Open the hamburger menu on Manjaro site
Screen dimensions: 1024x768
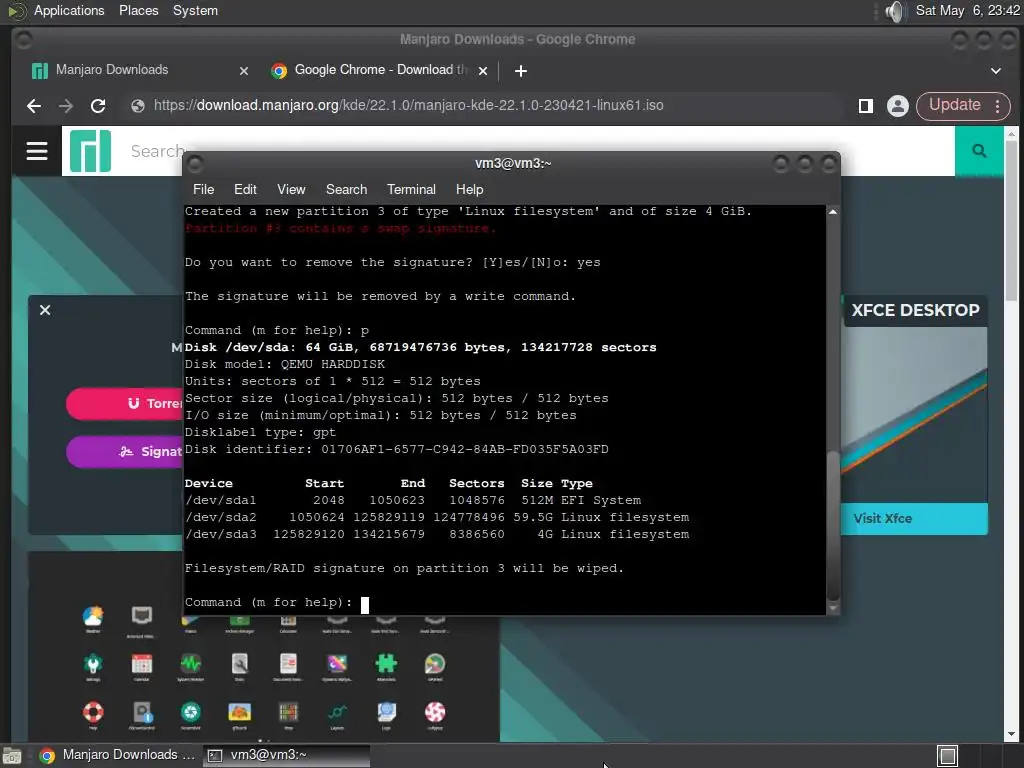(x=37, y=151)
